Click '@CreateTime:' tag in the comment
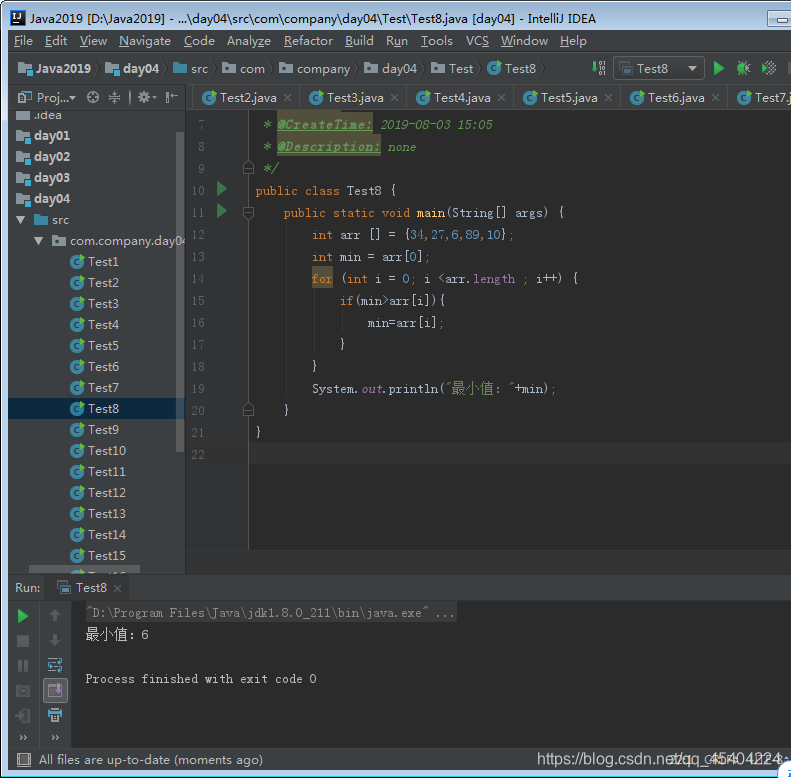The width and height of the screenshot is (791, 778). tap(325, 125)
